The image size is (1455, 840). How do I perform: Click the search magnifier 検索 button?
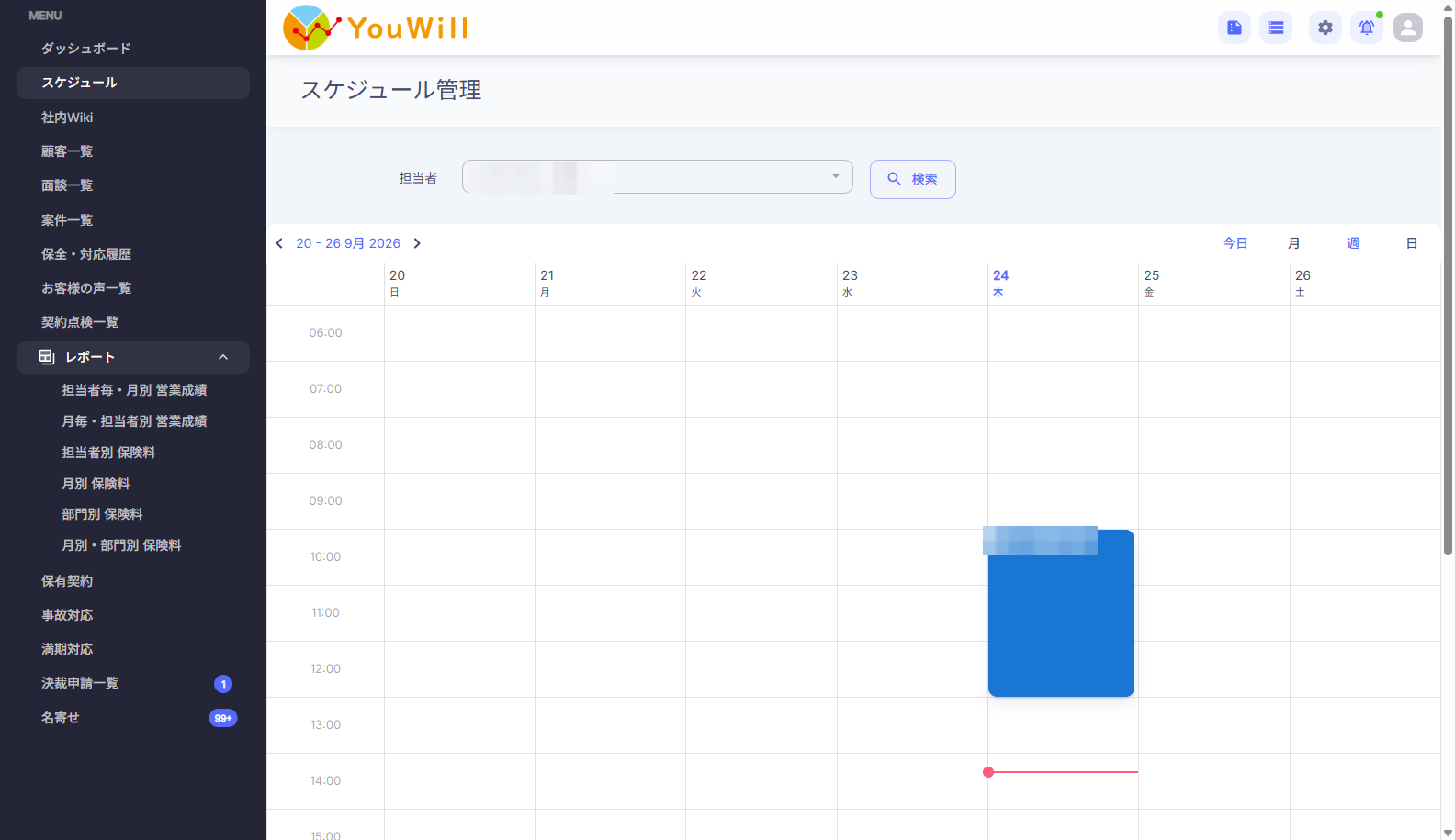pos(913,179)
